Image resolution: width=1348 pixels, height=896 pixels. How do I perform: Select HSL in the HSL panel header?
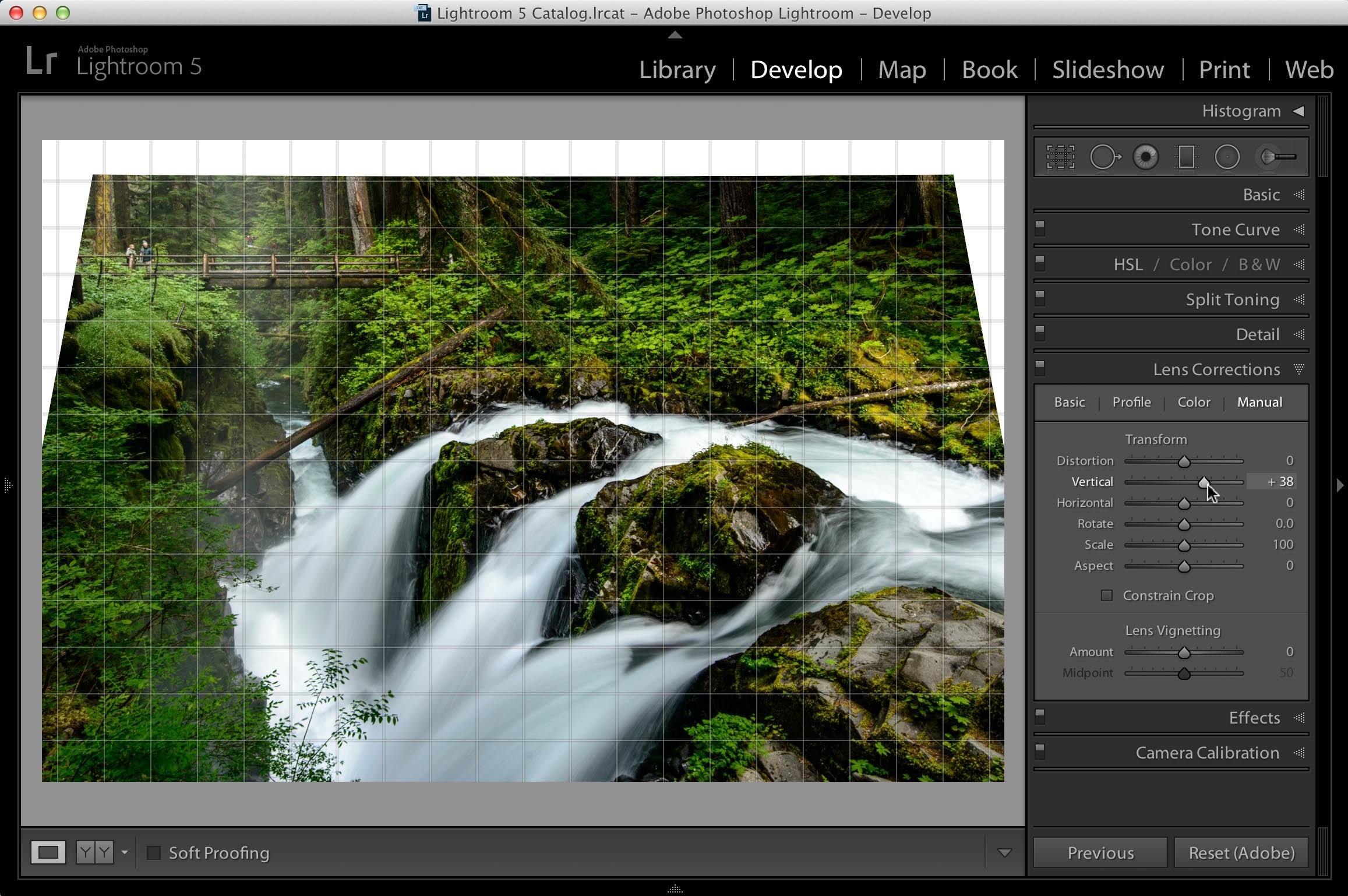click(1128, 264)
